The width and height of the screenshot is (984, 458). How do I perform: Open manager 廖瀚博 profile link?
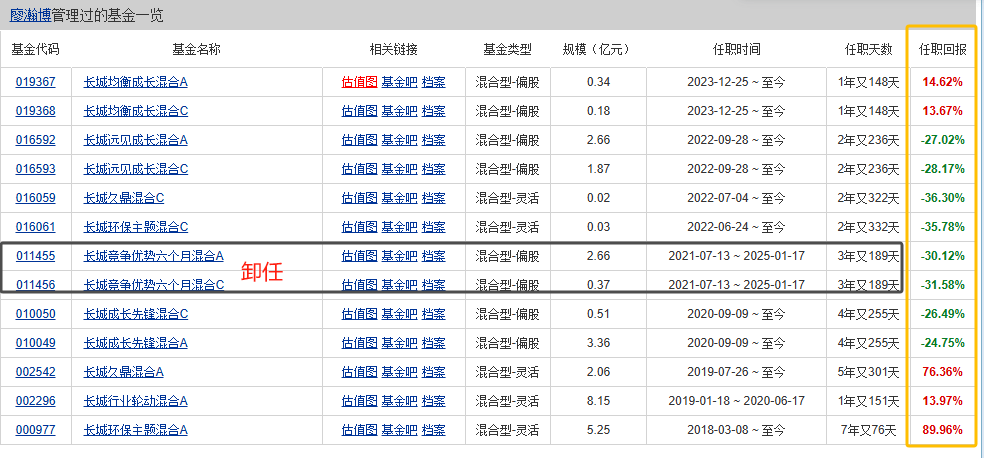tap(30, 16)
